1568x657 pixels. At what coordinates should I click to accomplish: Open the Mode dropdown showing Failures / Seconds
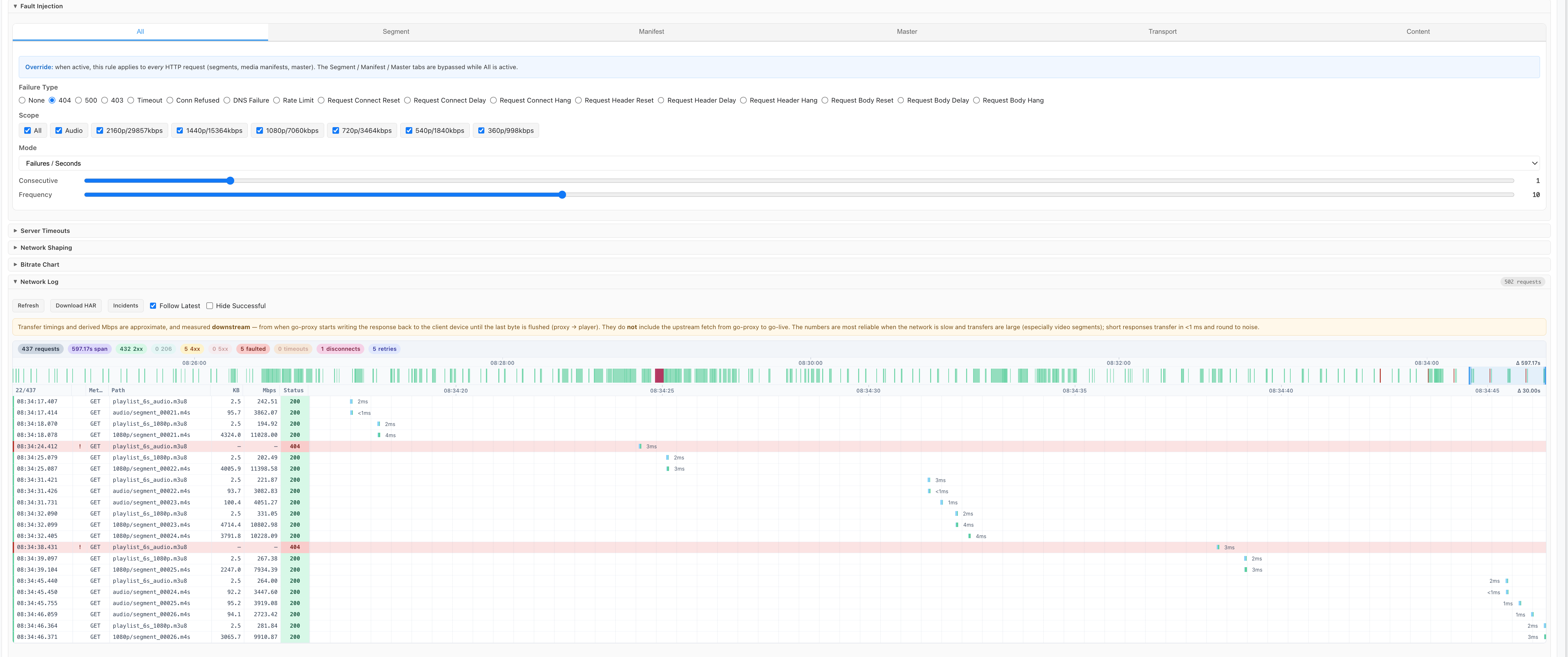(779, 163)
